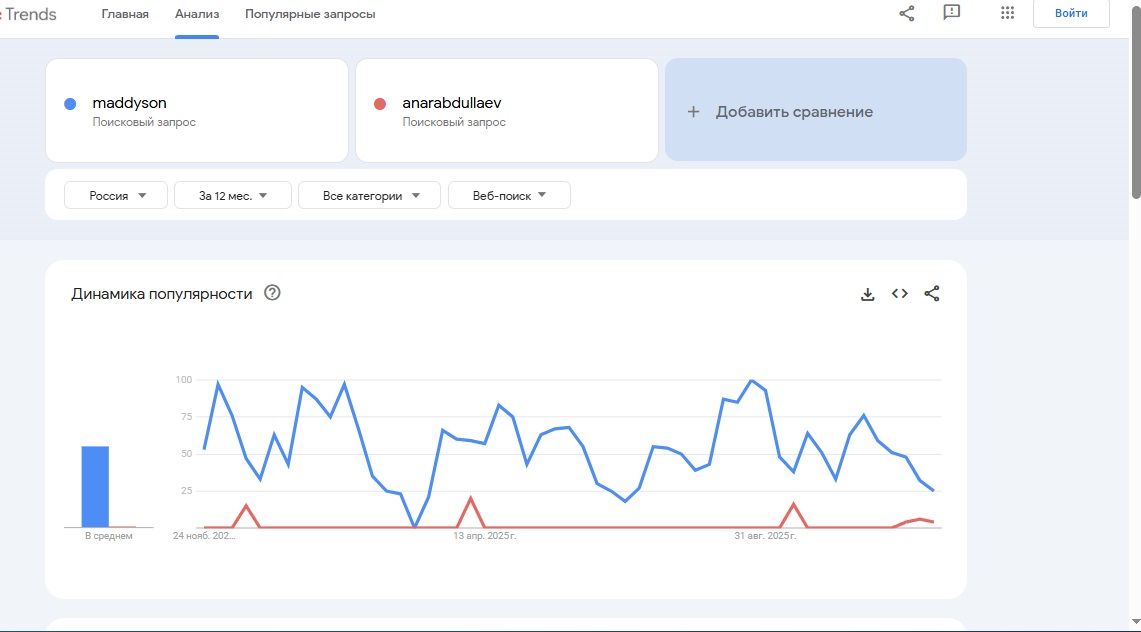Select the Анализ tab
1141x632 pixels.
[197, 14]
